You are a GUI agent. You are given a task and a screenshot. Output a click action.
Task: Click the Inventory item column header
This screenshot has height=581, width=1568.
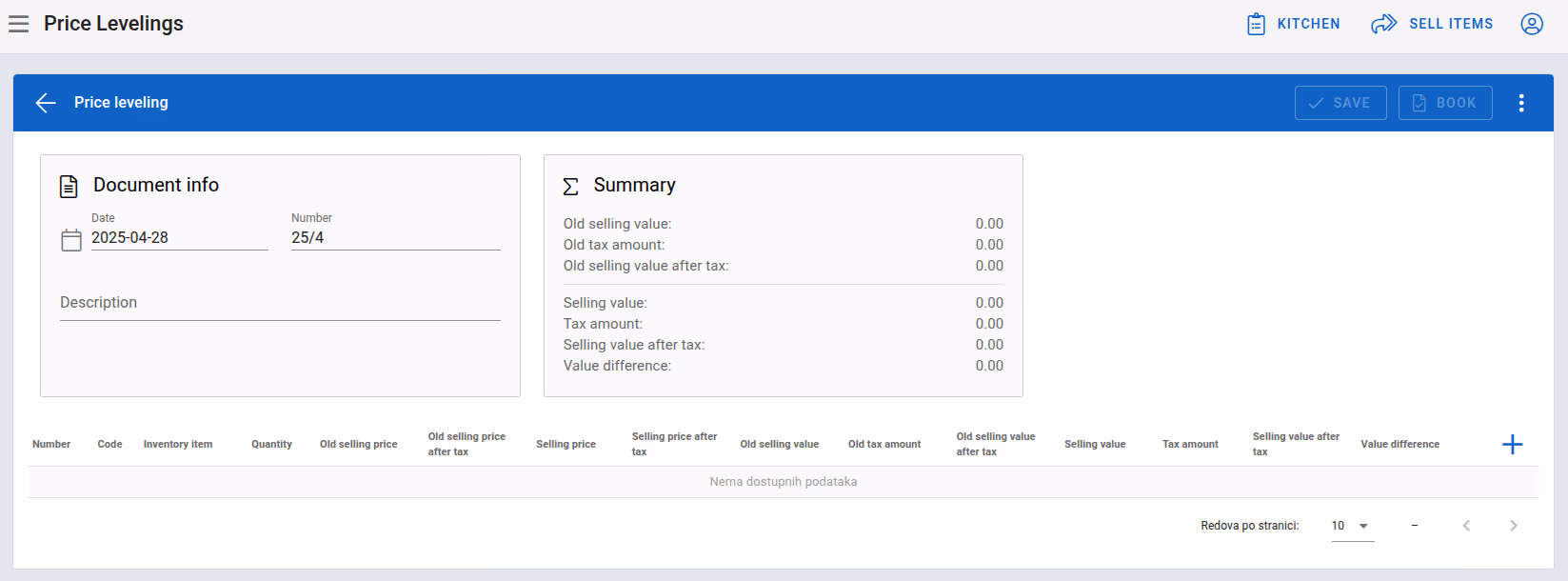click(178, 444)
